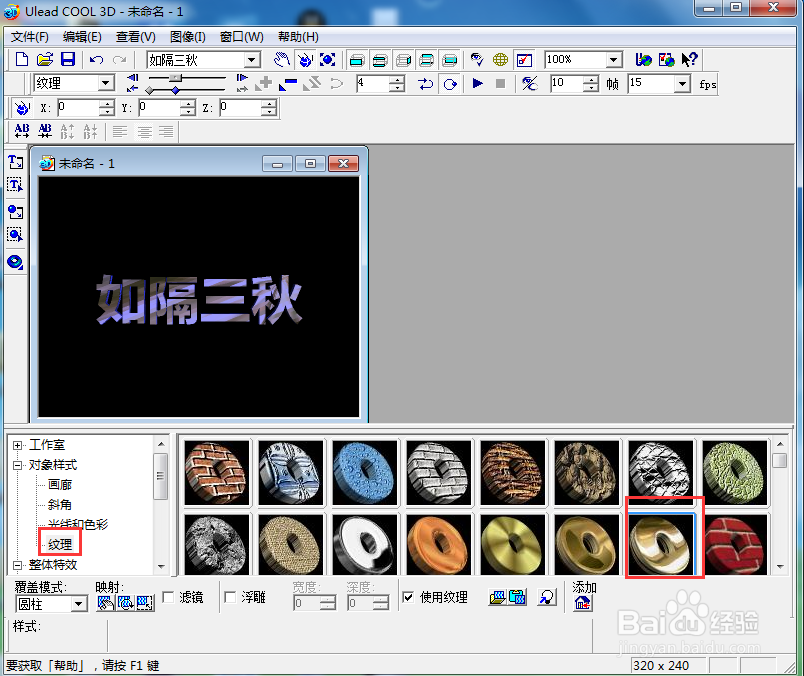
Task: Click the Add to EasyPalette home icon
Action: [x=582, y=603]
